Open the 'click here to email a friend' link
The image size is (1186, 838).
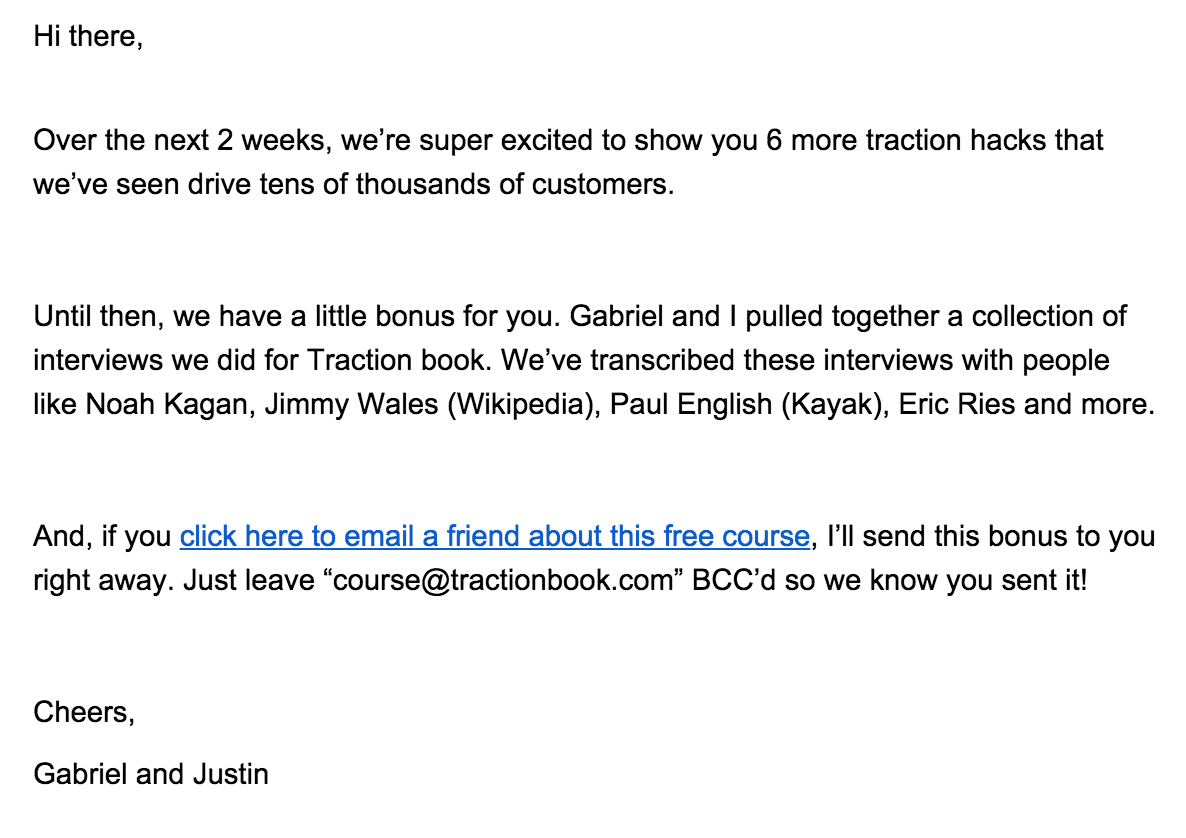[495, 536]
